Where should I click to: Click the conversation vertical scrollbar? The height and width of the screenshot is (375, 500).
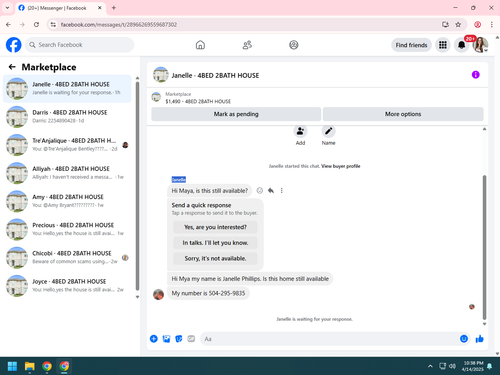pos(484,247)
